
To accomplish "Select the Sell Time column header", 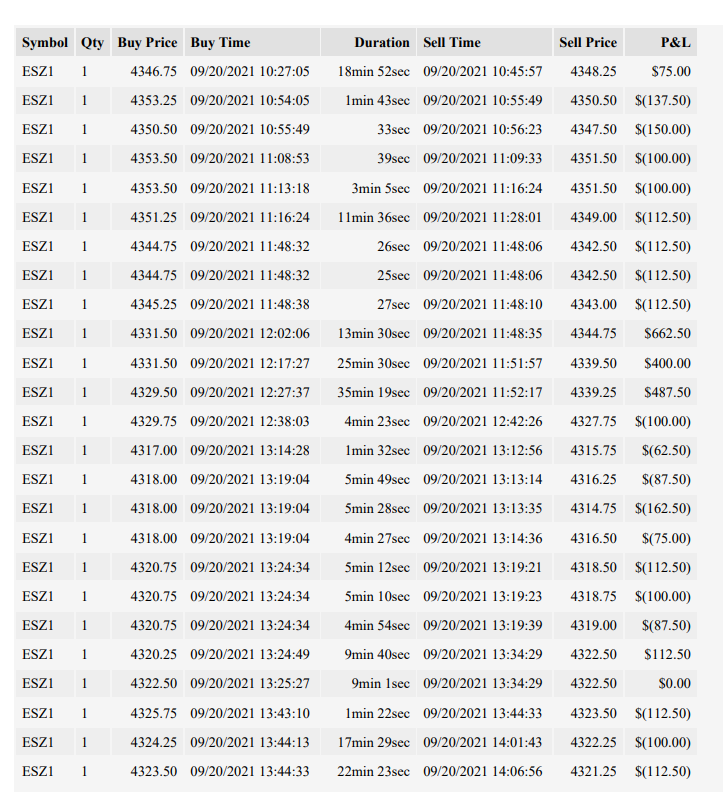I will point(484,42).
